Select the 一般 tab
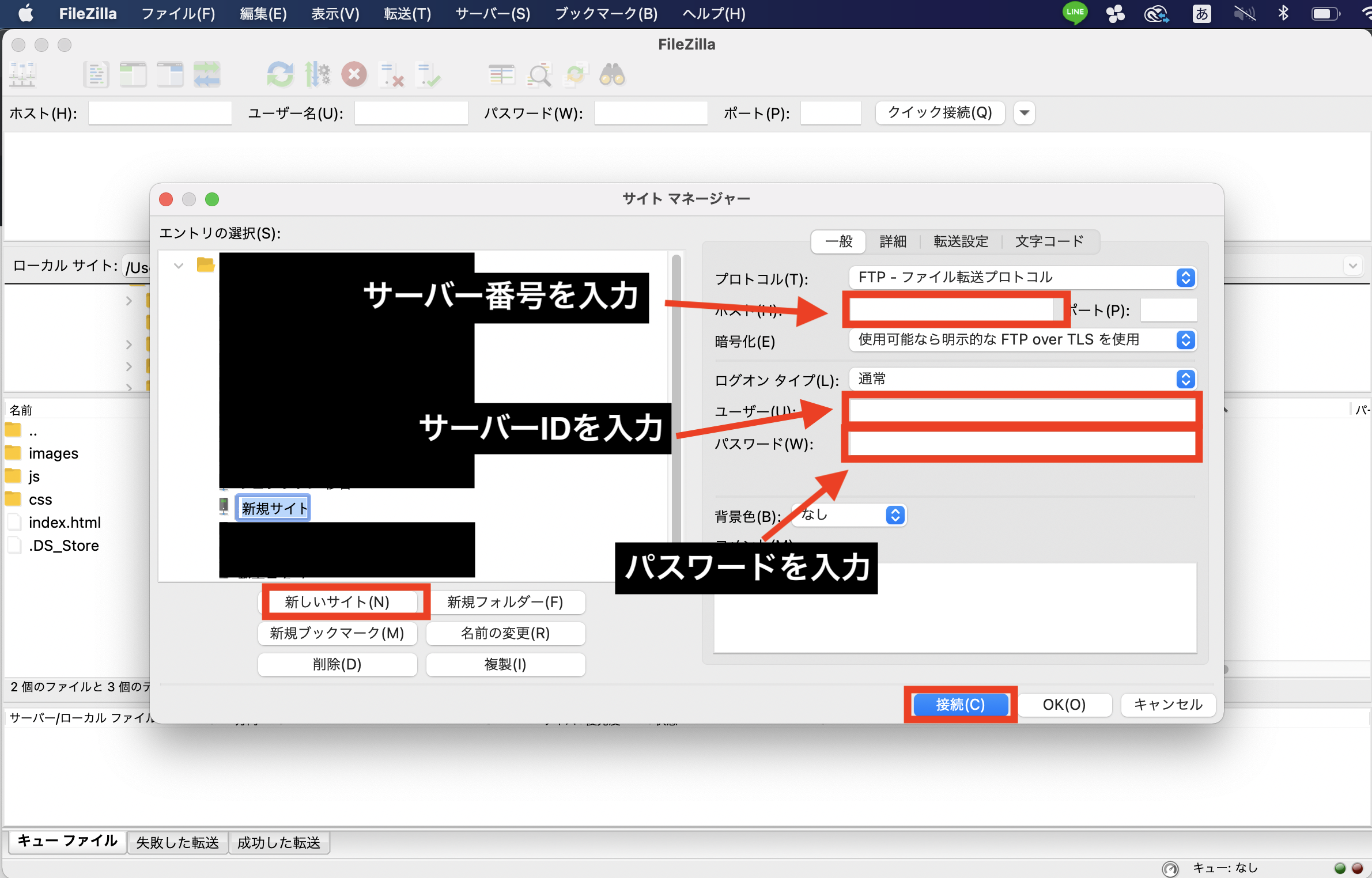Viewport: 1372px width, 878px height. (x=838, y=241)
